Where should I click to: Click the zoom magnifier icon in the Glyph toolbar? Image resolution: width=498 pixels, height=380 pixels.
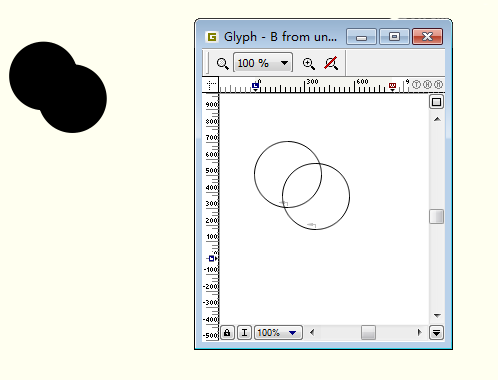pos(222,63)
